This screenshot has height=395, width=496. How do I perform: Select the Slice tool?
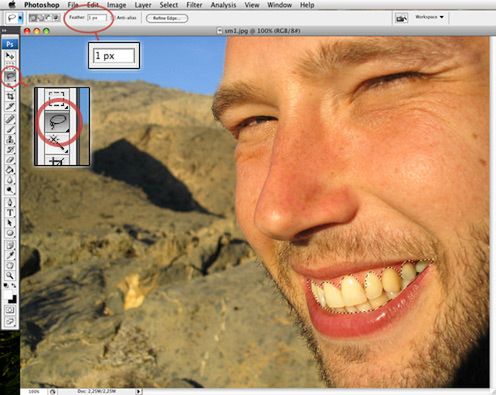10,107
